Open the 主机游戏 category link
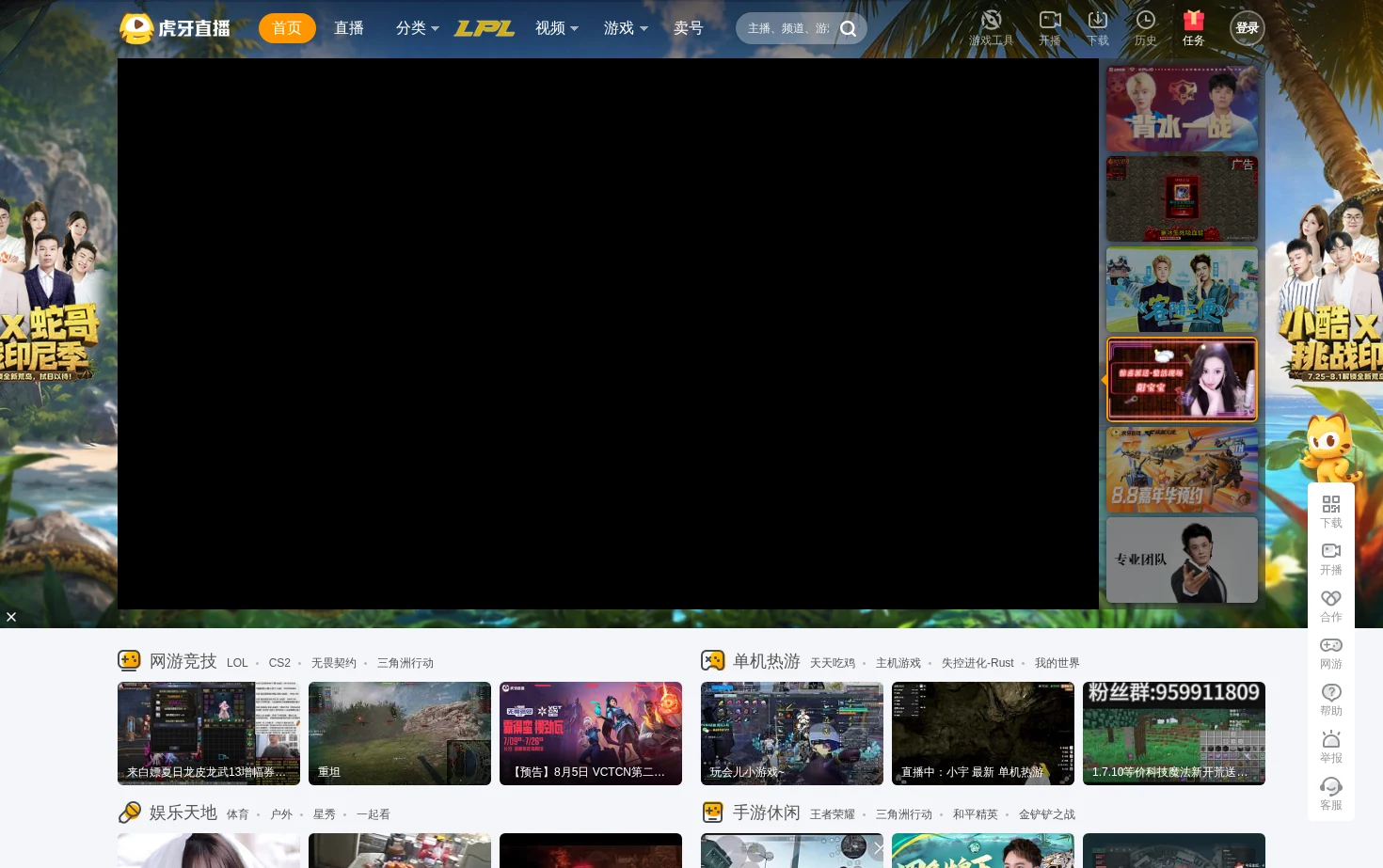The height and width of the screenshot is (868, 1383). point(898,663)
